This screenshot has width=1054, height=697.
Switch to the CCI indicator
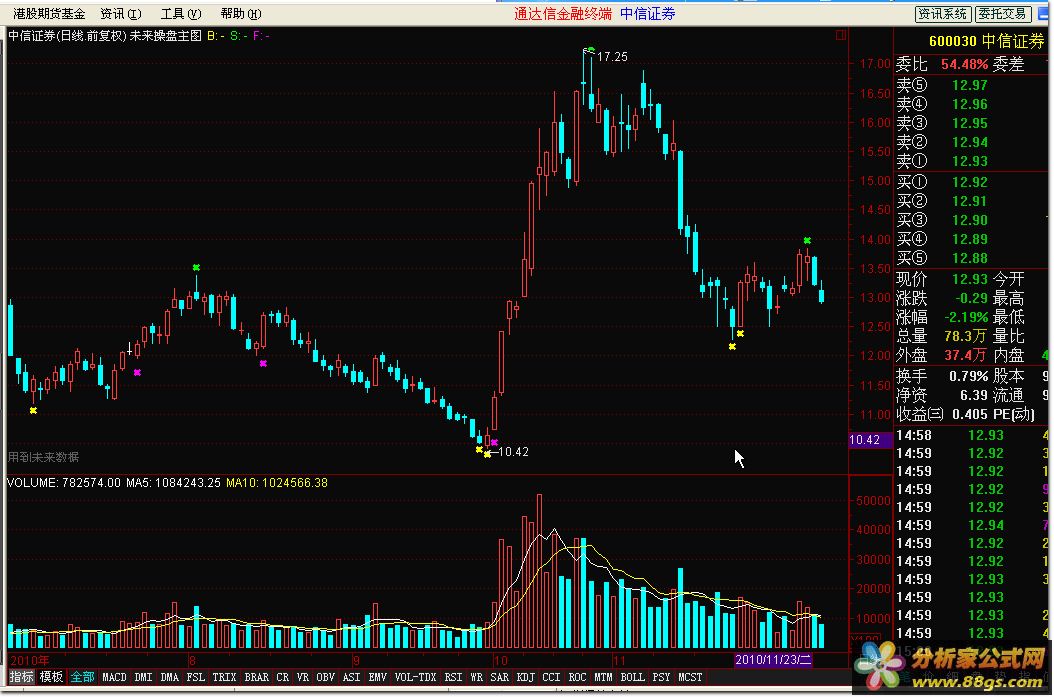click(x=551, y=678)
